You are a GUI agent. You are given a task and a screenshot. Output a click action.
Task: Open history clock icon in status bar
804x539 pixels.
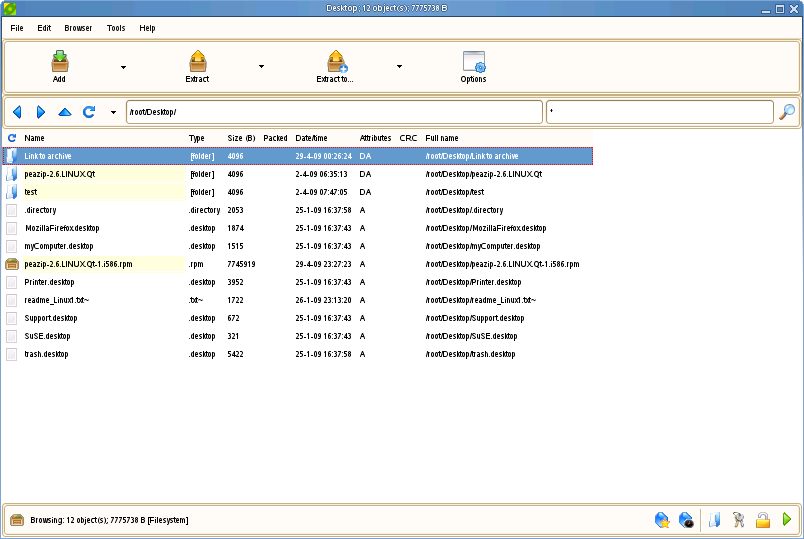coord(686,520)
